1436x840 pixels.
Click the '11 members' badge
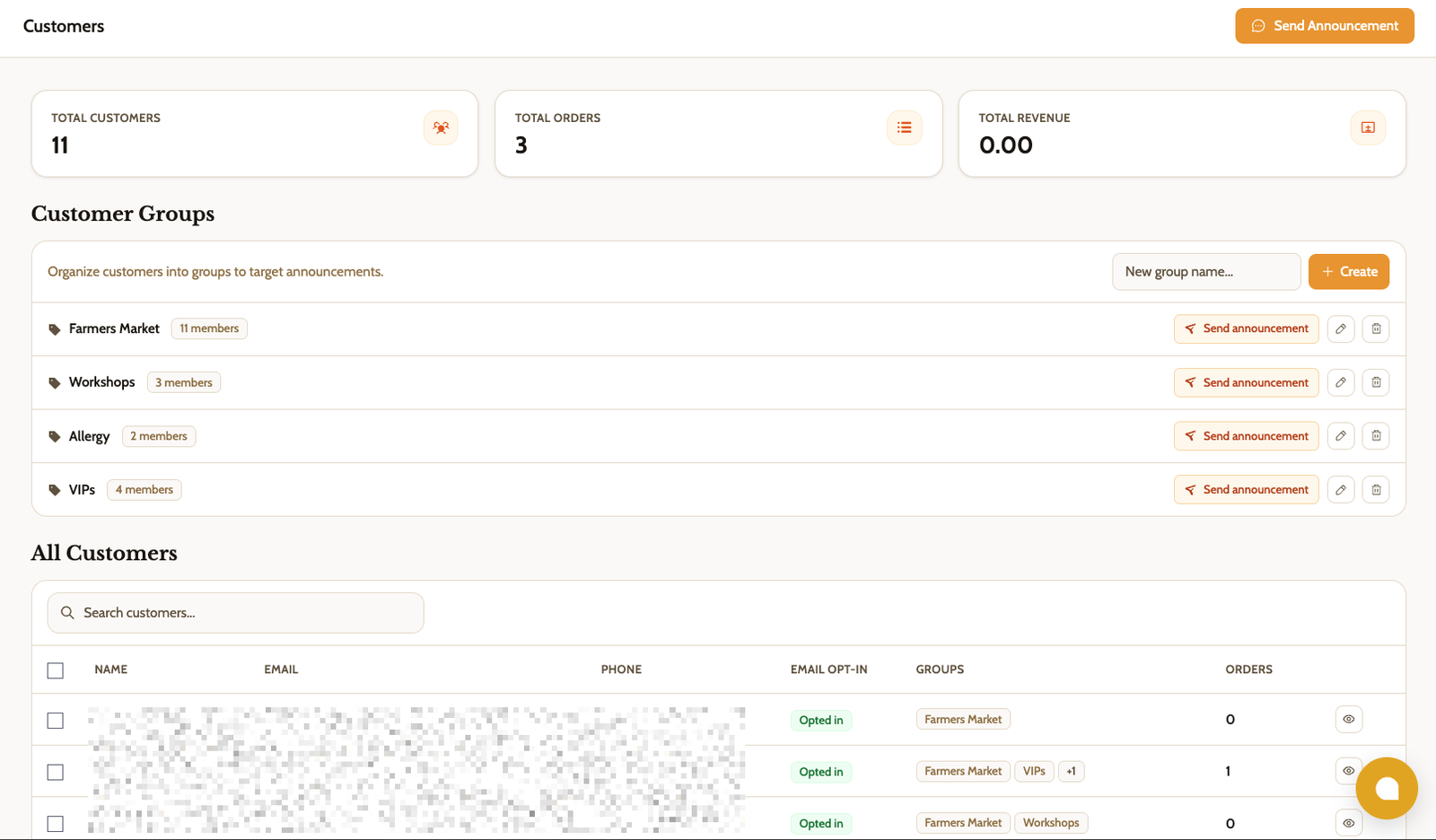pyautogui.click(x=209, y=328)
